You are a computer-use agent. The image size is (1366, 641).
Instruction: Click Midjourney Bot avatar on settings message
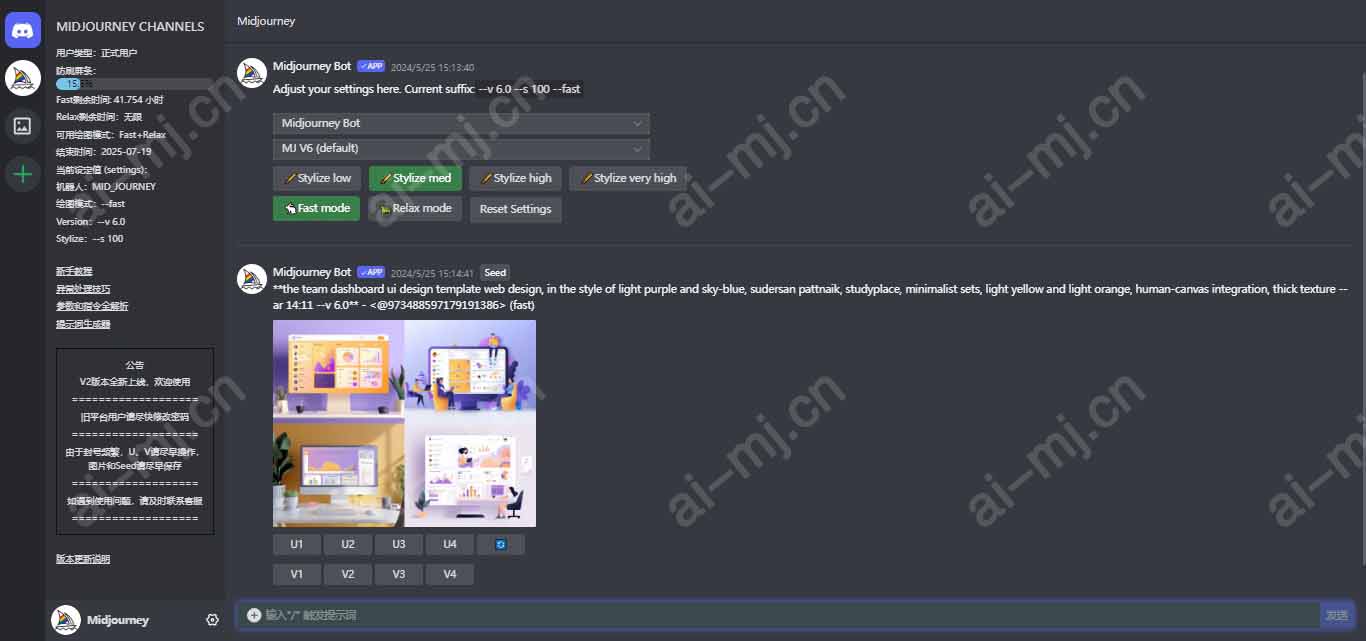point(252,73)
